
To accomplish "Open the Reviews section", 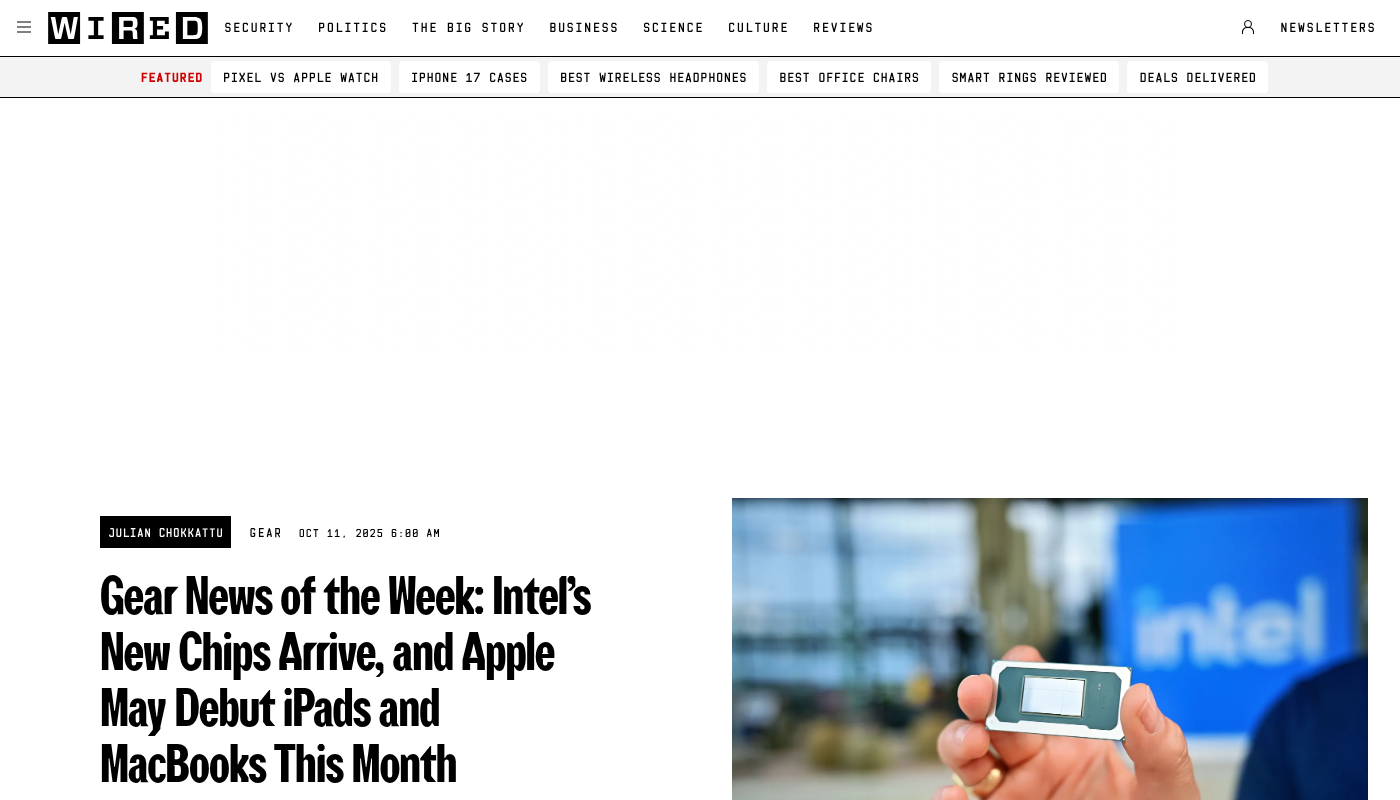I will click(843, 28).
